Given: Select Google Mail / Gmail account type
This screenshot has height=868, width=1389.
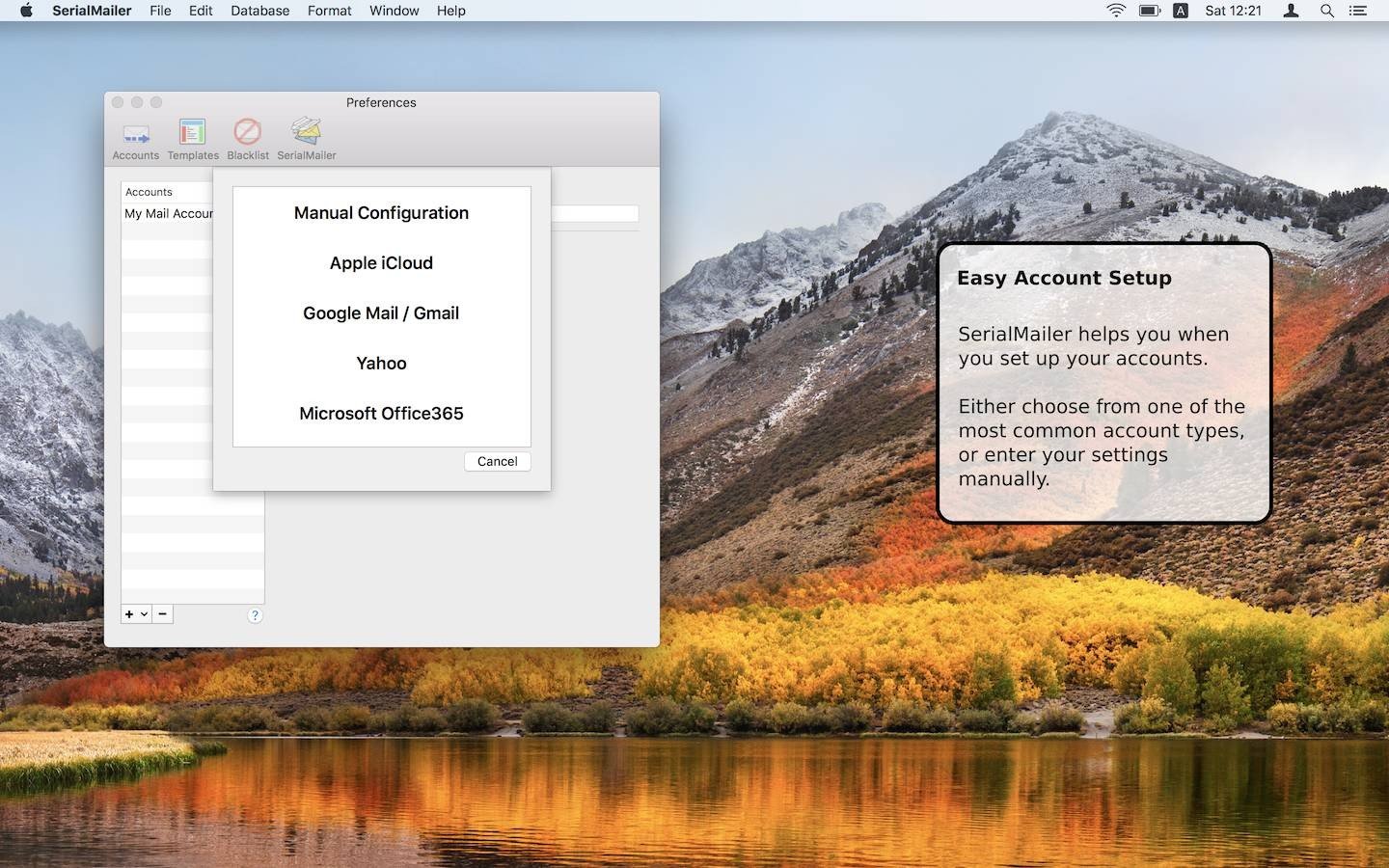Looking at the screenshot, I should click(381, 313).
